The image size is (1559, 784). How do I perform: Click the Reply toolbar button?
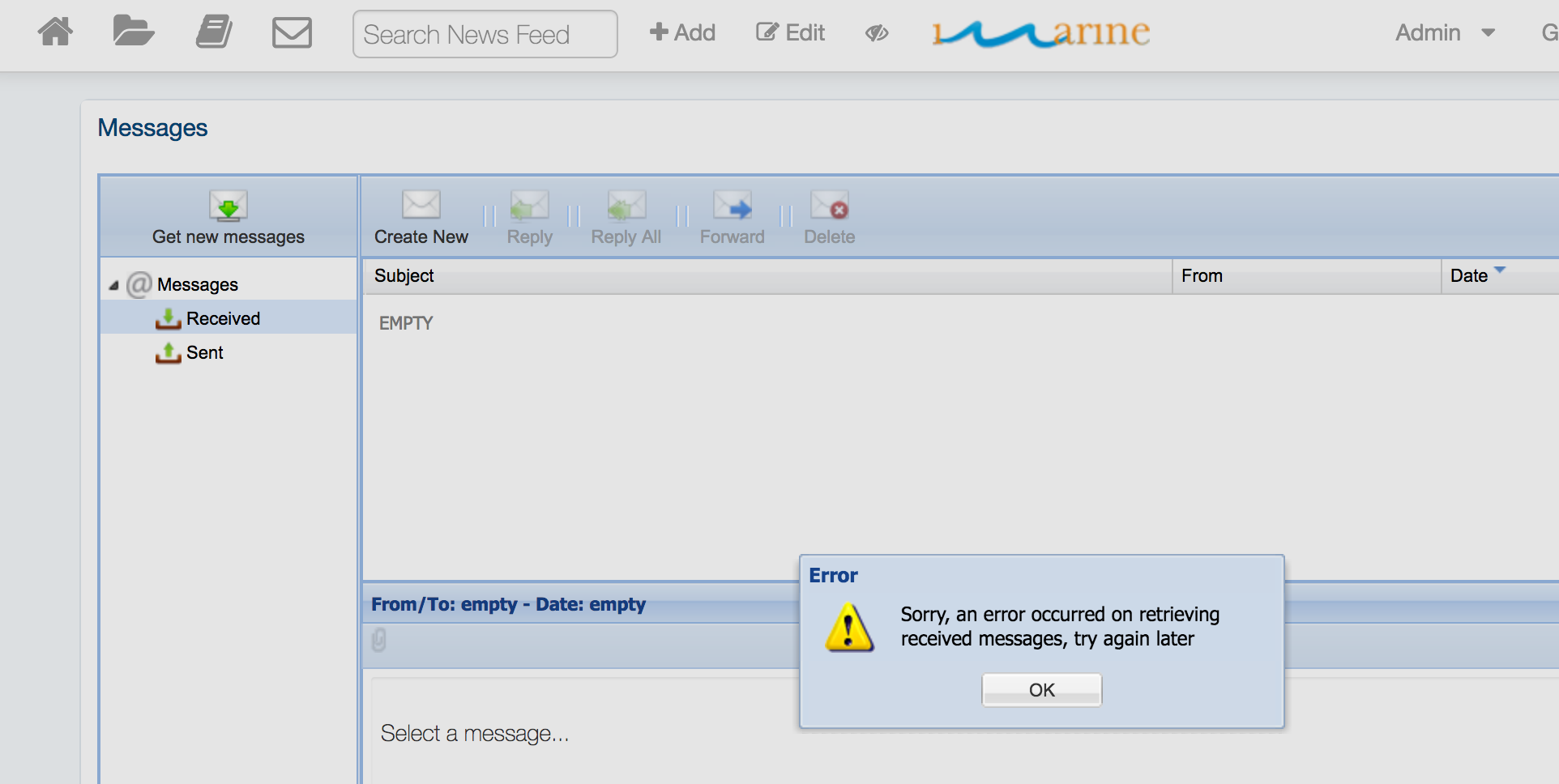click(529, 207)
